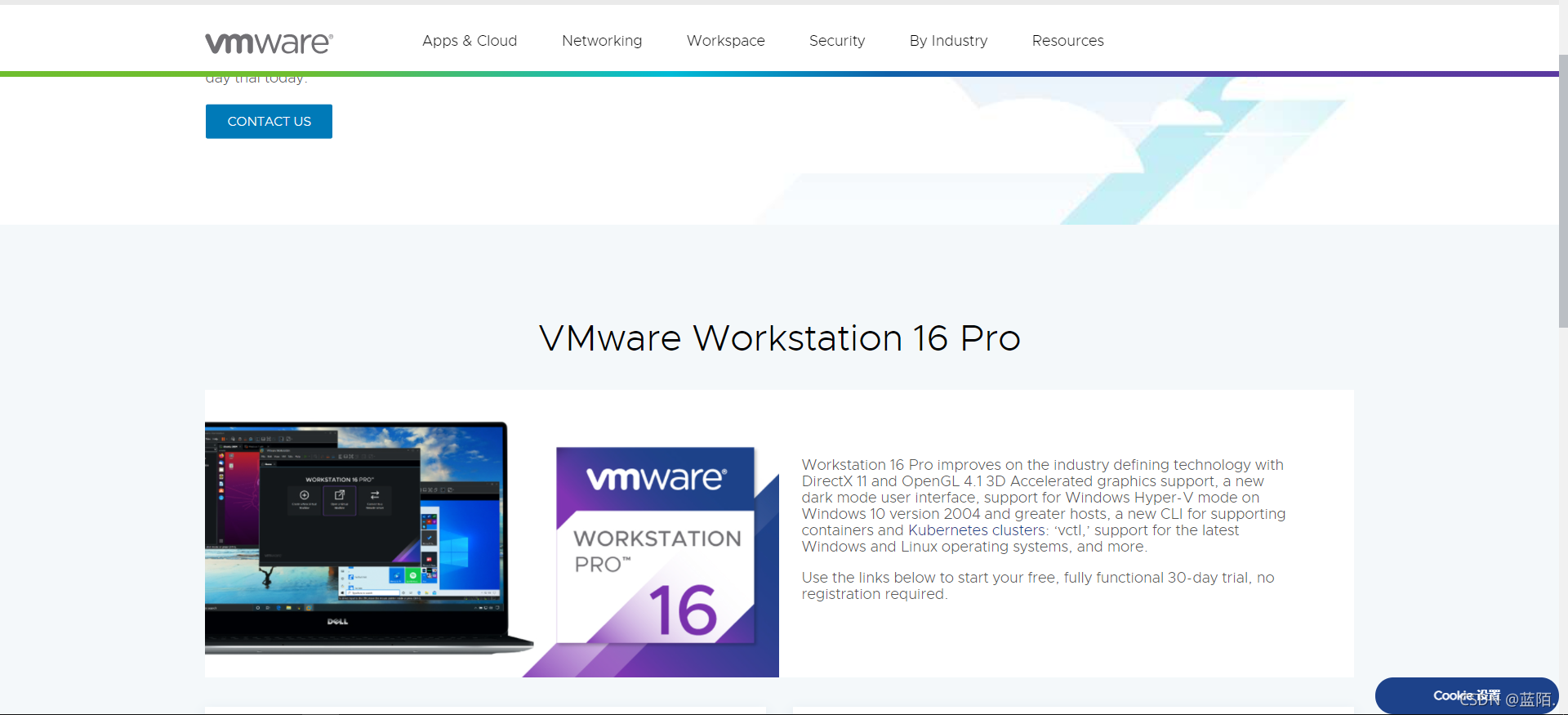Open the By Industry menu
Image resolution: width=1568 pixels, height=715 pixels.
point(949,41)
